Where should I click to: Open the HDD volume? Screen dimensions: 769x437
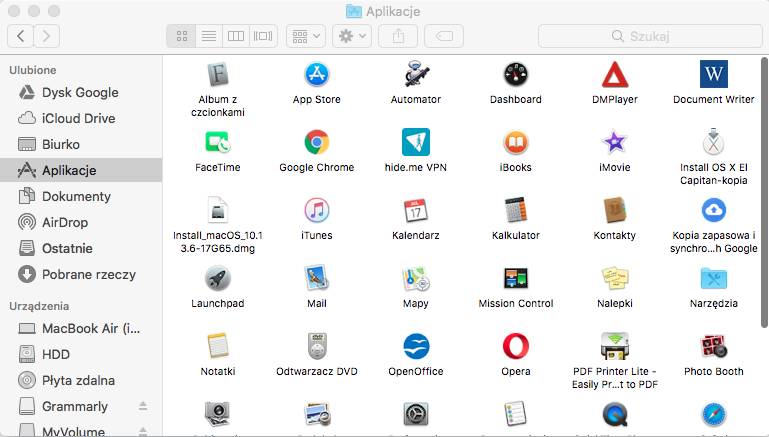coord(81,354)
